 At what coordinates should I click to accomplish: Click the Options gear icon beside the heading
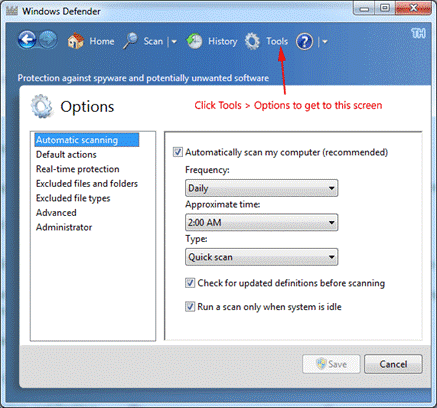[x=41, y=106]
